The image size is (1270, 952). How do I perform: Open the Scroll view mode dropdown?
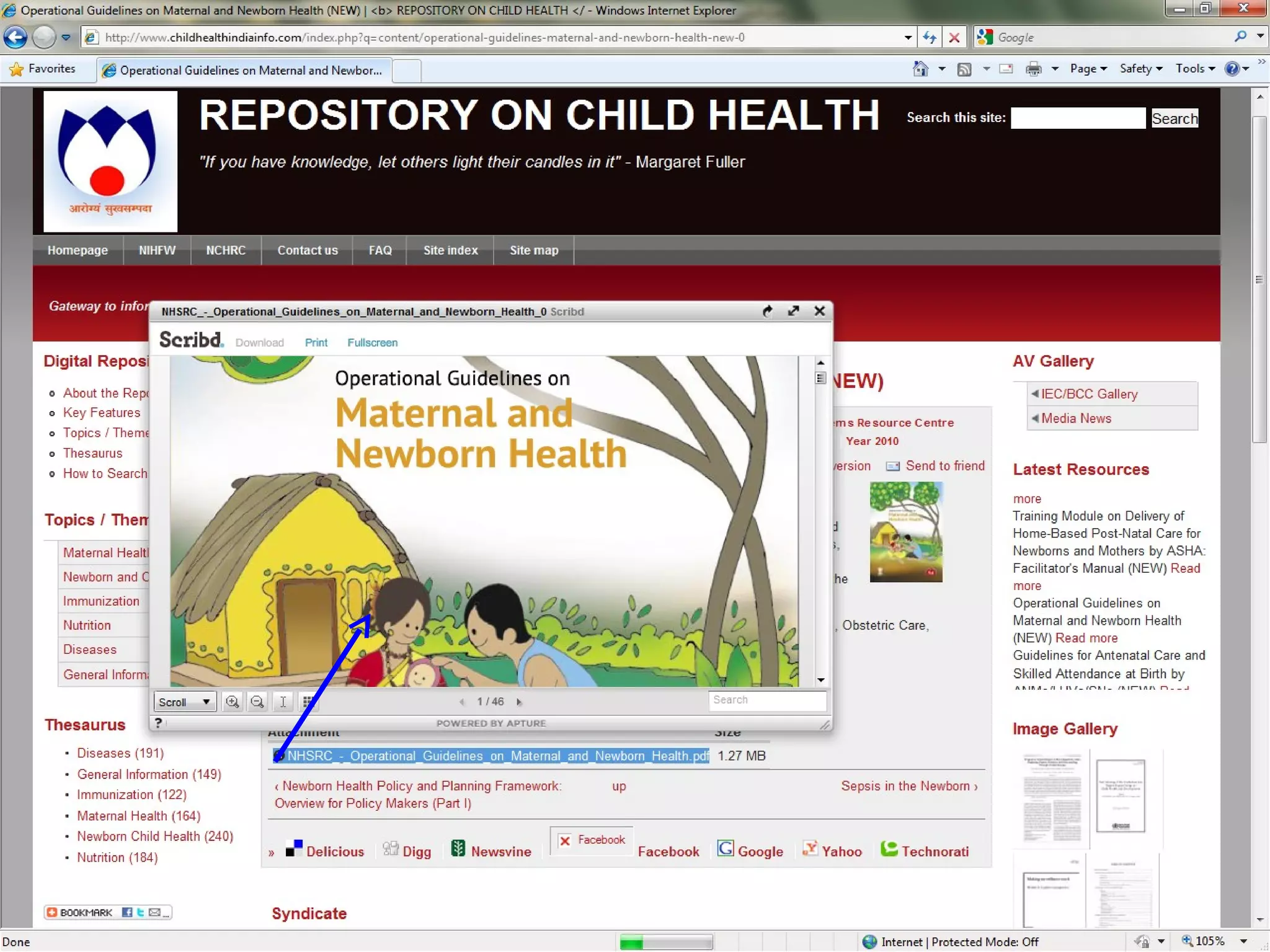click(x=184, y=702)
